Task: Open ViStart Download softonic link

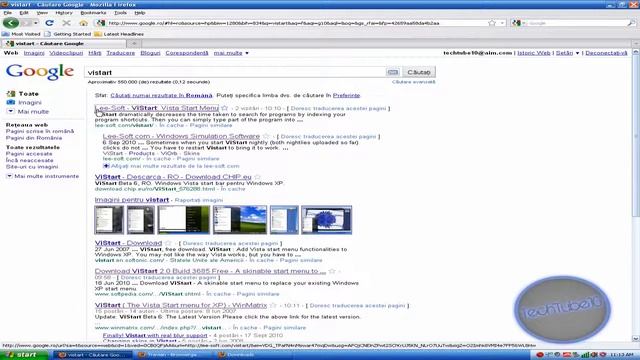Action: point(128,243)
